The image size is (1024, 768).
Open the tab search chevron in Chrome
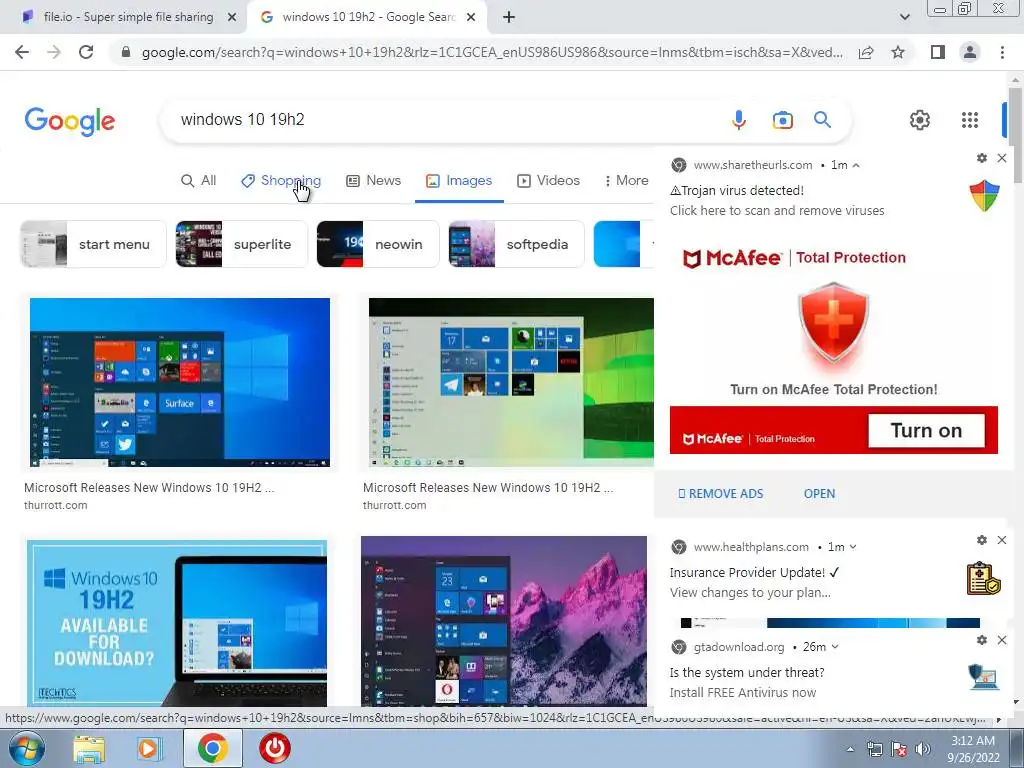pos(904,17)
